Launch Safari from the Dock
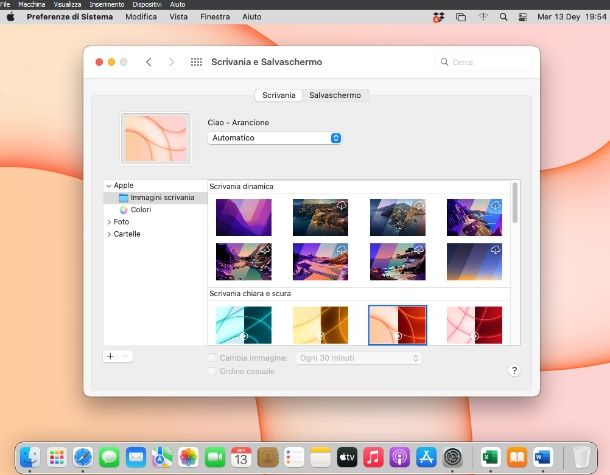610x475 pixels. 83,457
